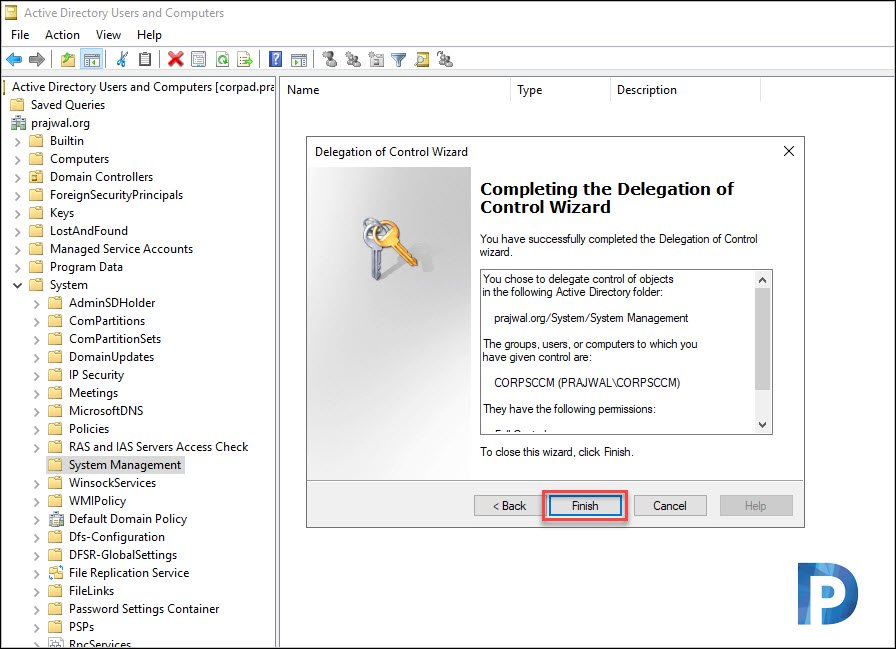
Task: Click the Create new user icon
Action: tap(329, 59)
